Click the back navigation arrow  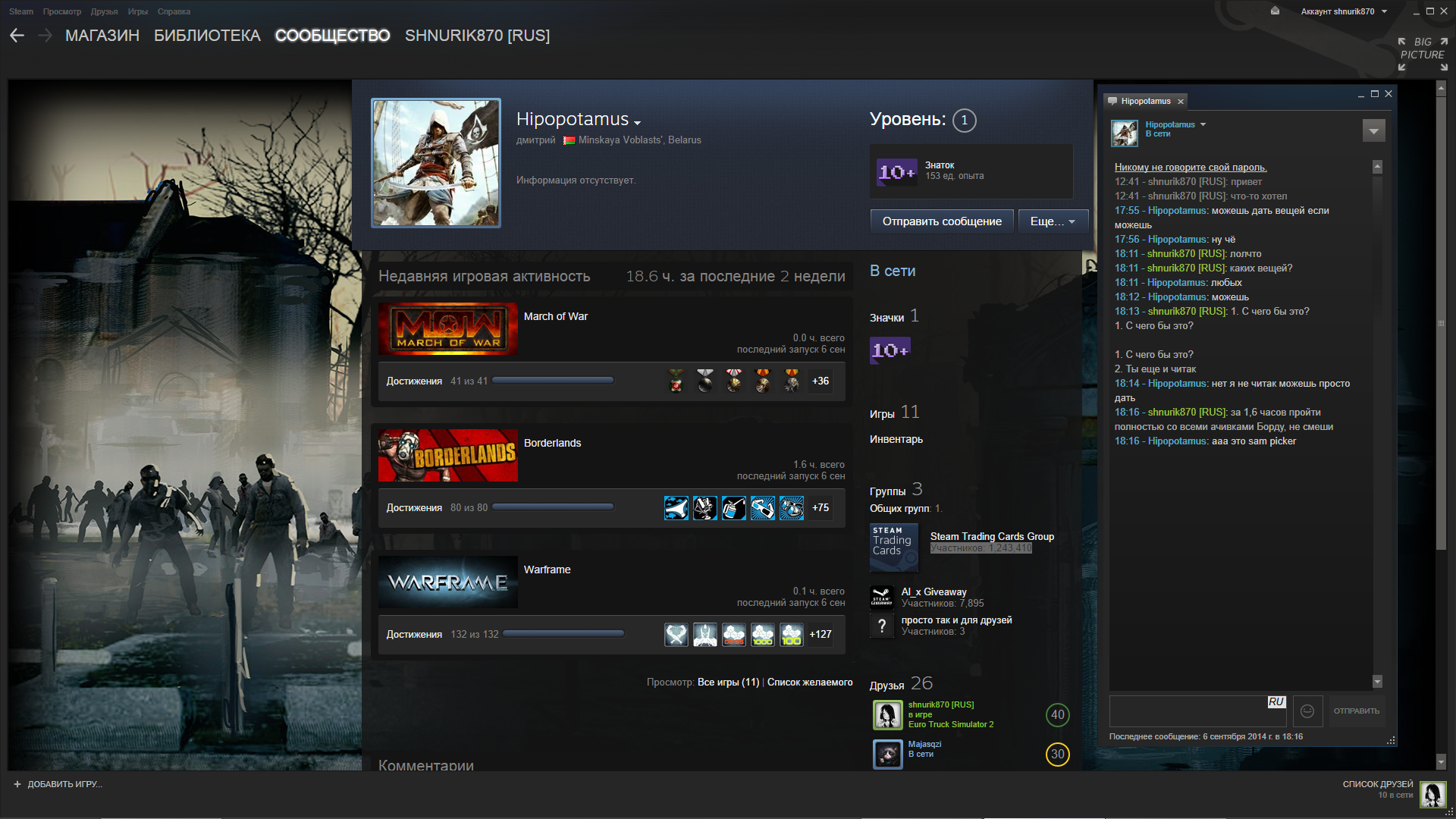17,36
